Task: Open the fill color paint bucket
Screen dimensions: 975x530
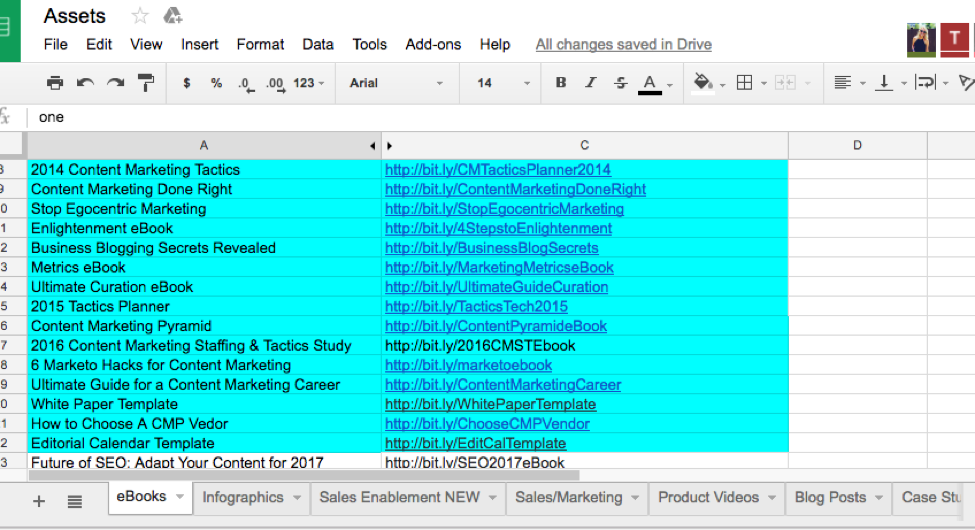Action: (703, 83)
